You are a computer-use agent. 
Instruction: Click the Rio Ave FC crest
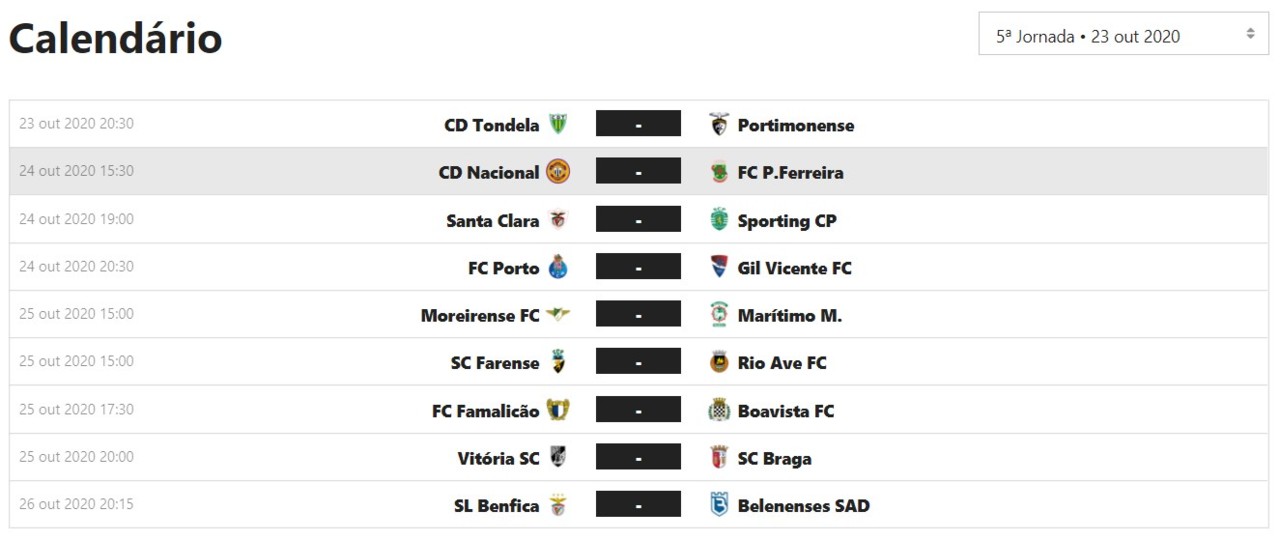point(719,363)
